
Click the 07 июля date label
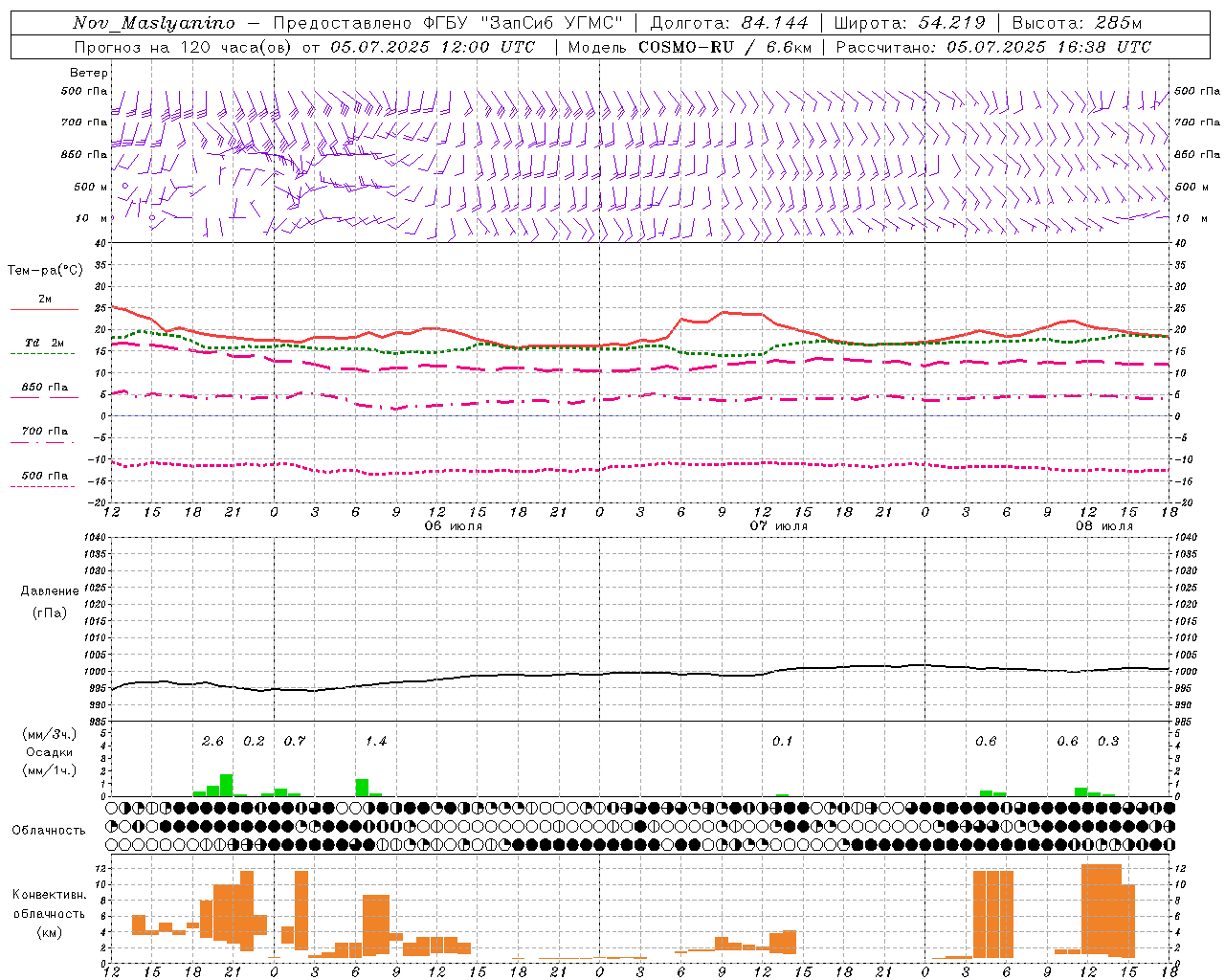click(779, 526)
